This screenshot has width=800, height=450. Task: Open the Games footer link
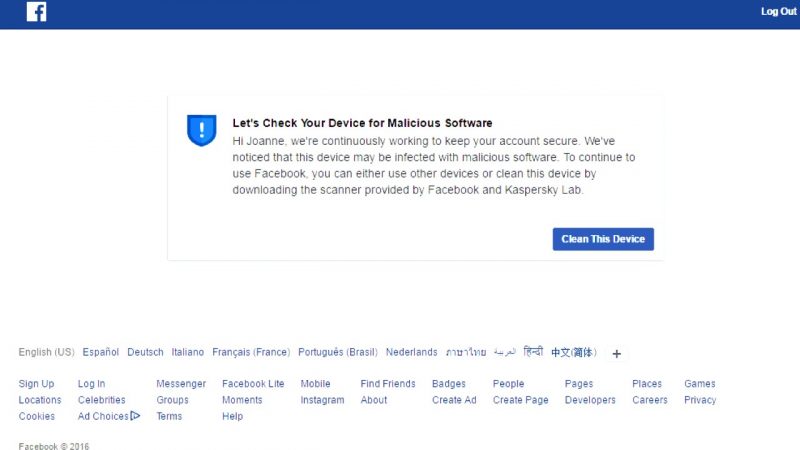point(699,384)
